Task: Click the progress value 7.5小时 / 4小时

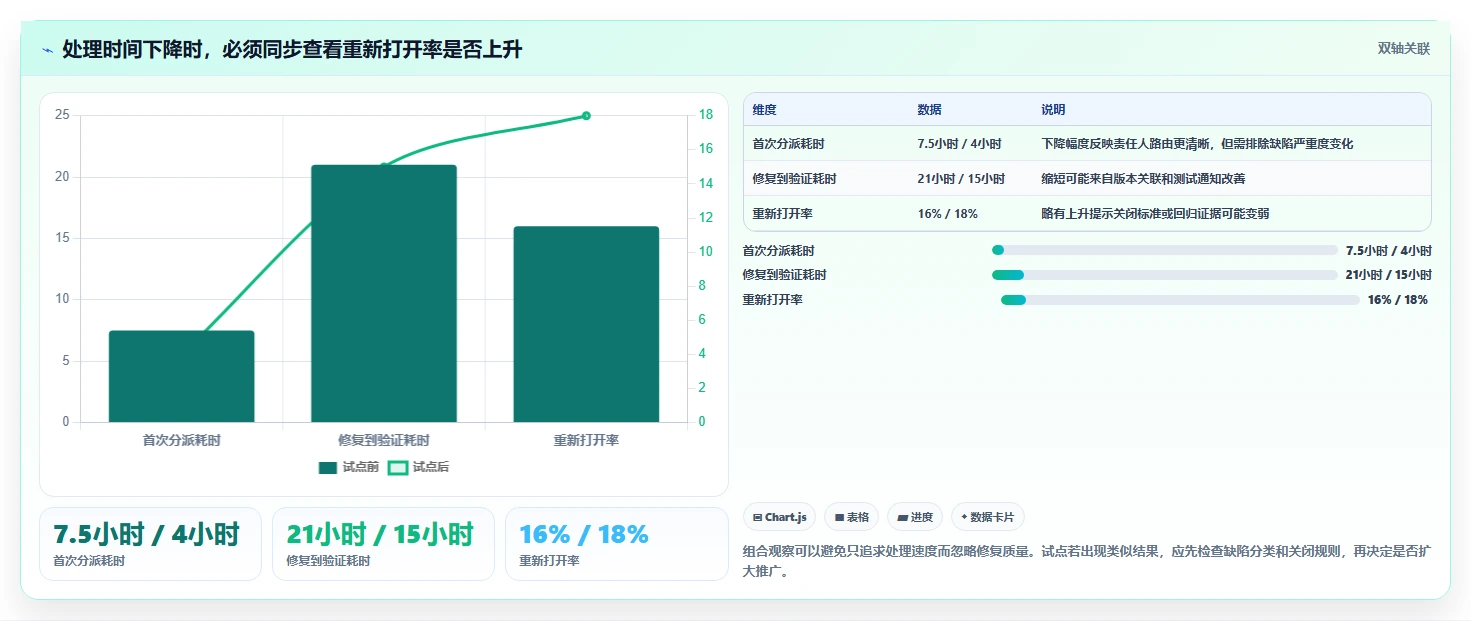Action: coord(1388,251)
